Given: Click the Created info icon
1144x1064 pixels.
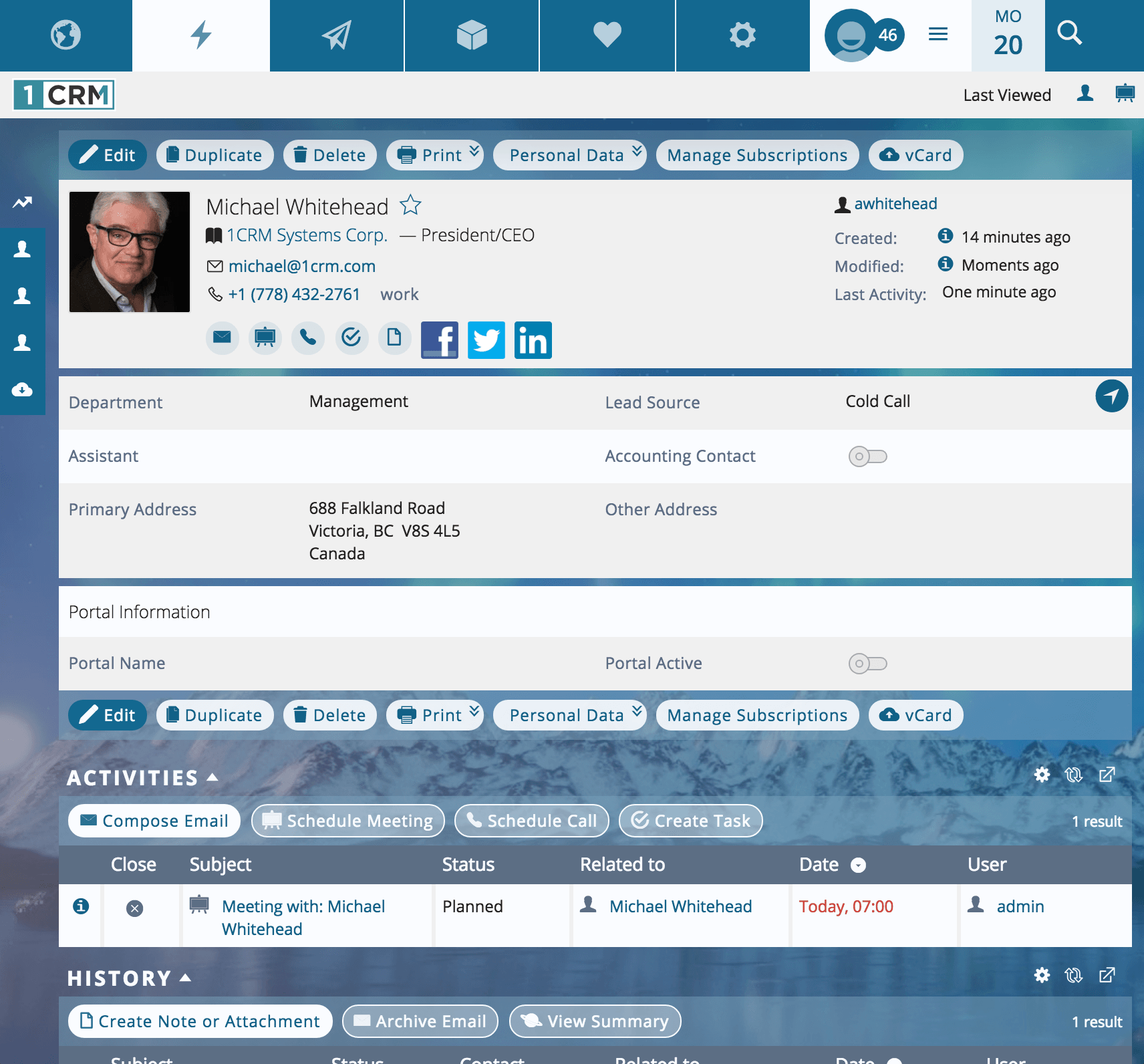Looking at the screenshot, I should (946, 235).
